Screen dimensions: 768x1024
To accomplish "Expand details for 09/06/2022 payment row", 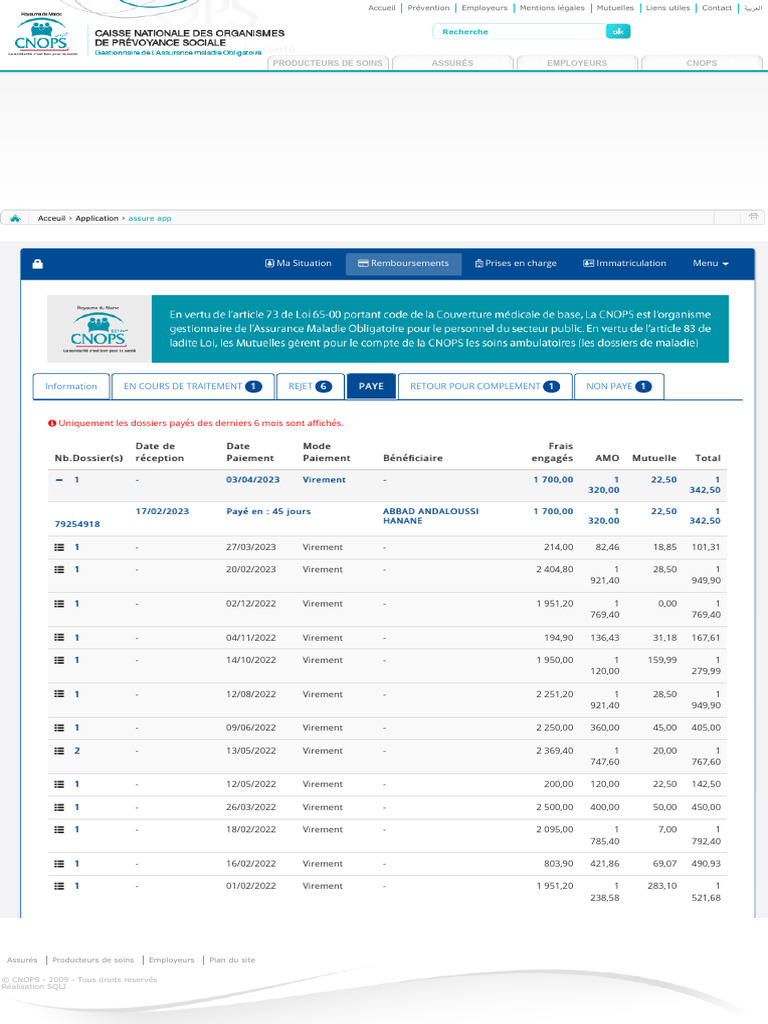I will point(59,728).
